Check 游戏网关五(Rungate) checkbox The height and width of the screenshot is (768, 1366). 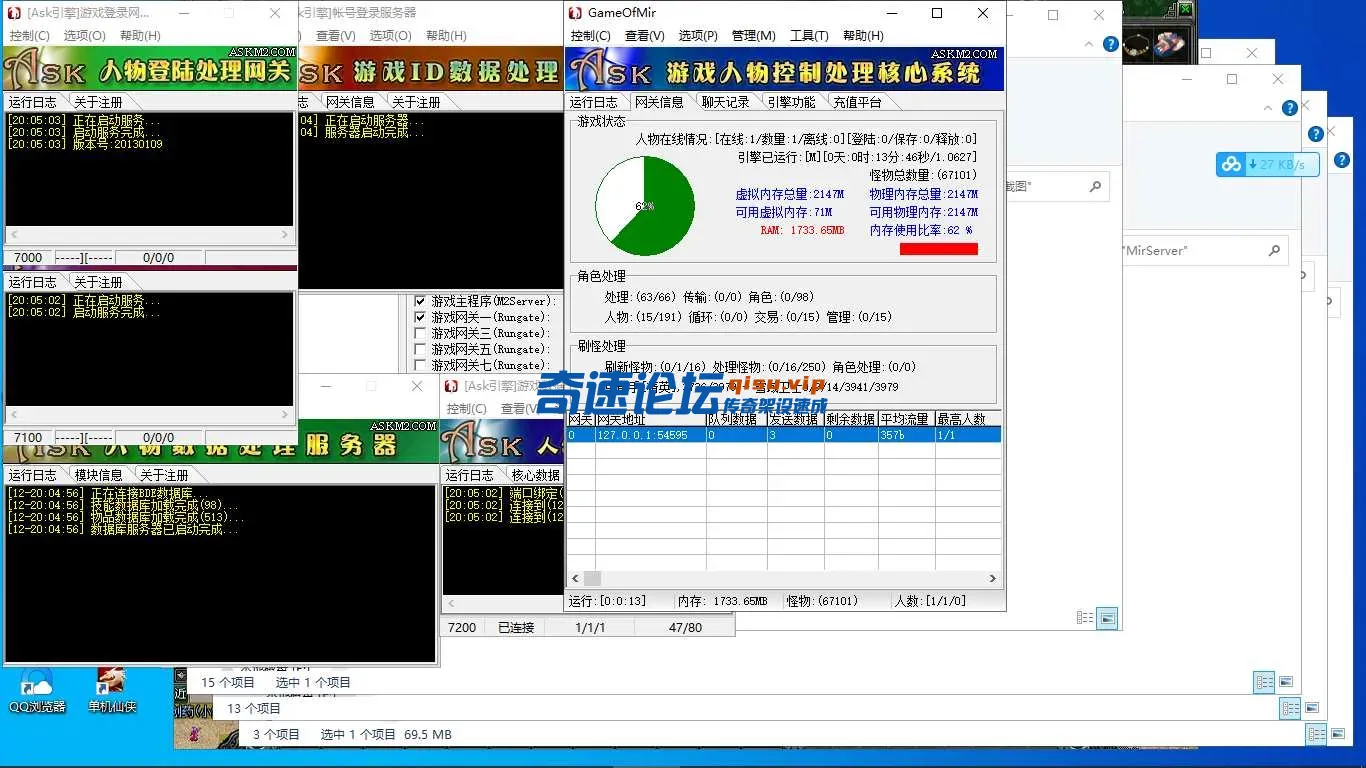click(x=420, y=349)
